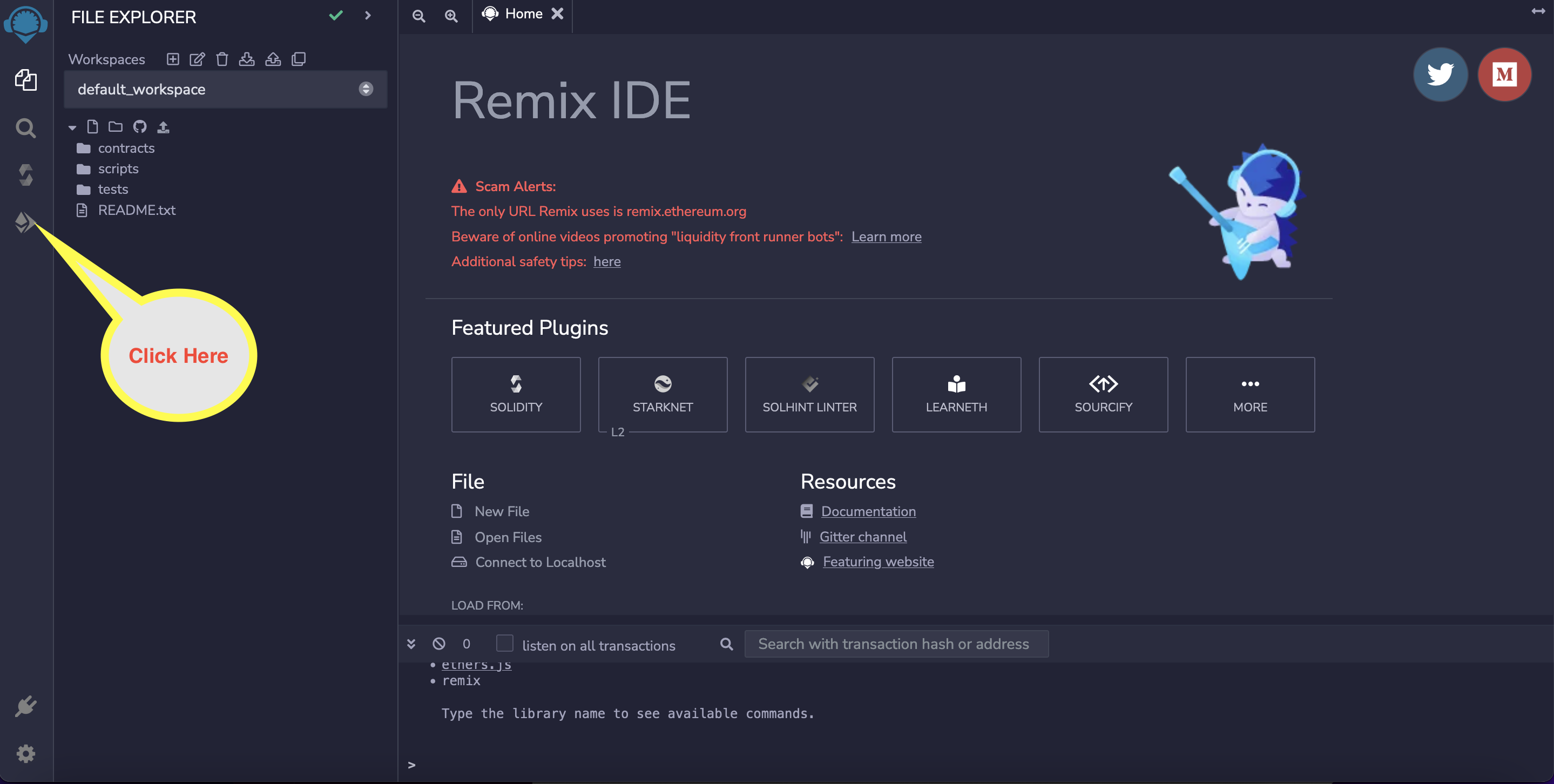The height and width of the screenshot is (784, 1554).
Task: Open the search in files icon
Action: (25, 128)
